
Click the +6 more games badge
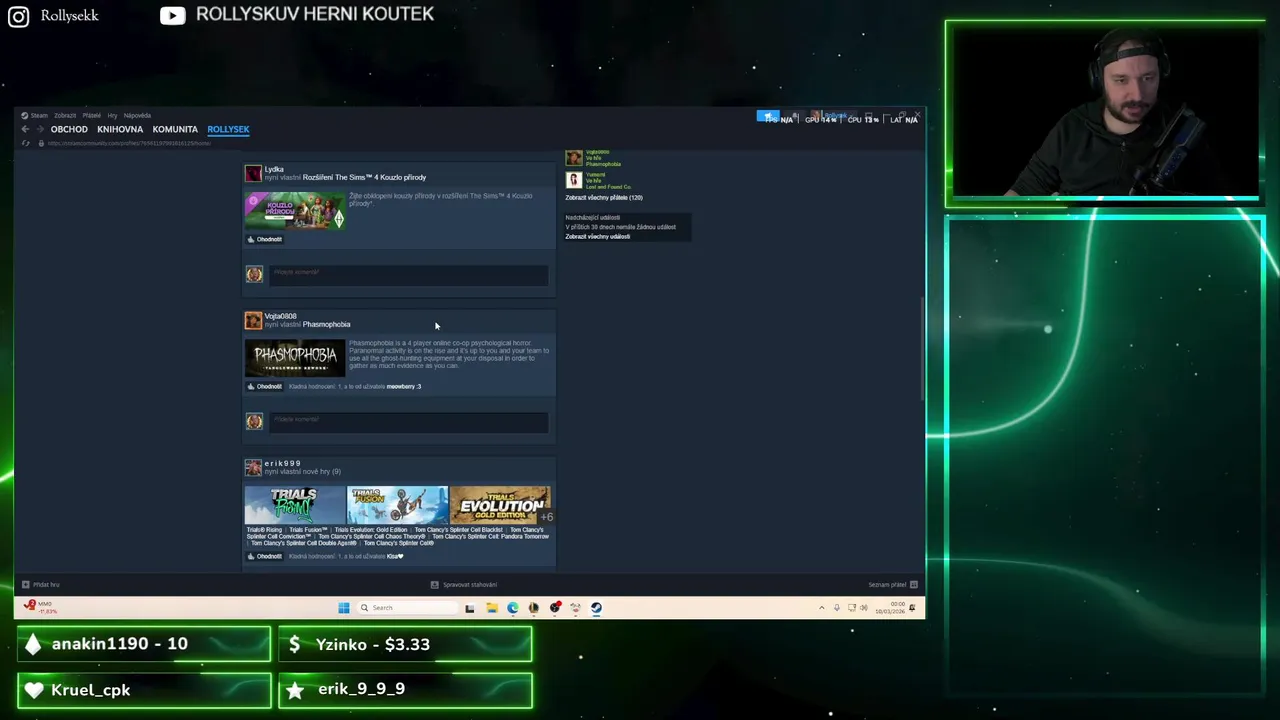coord(546,517)
